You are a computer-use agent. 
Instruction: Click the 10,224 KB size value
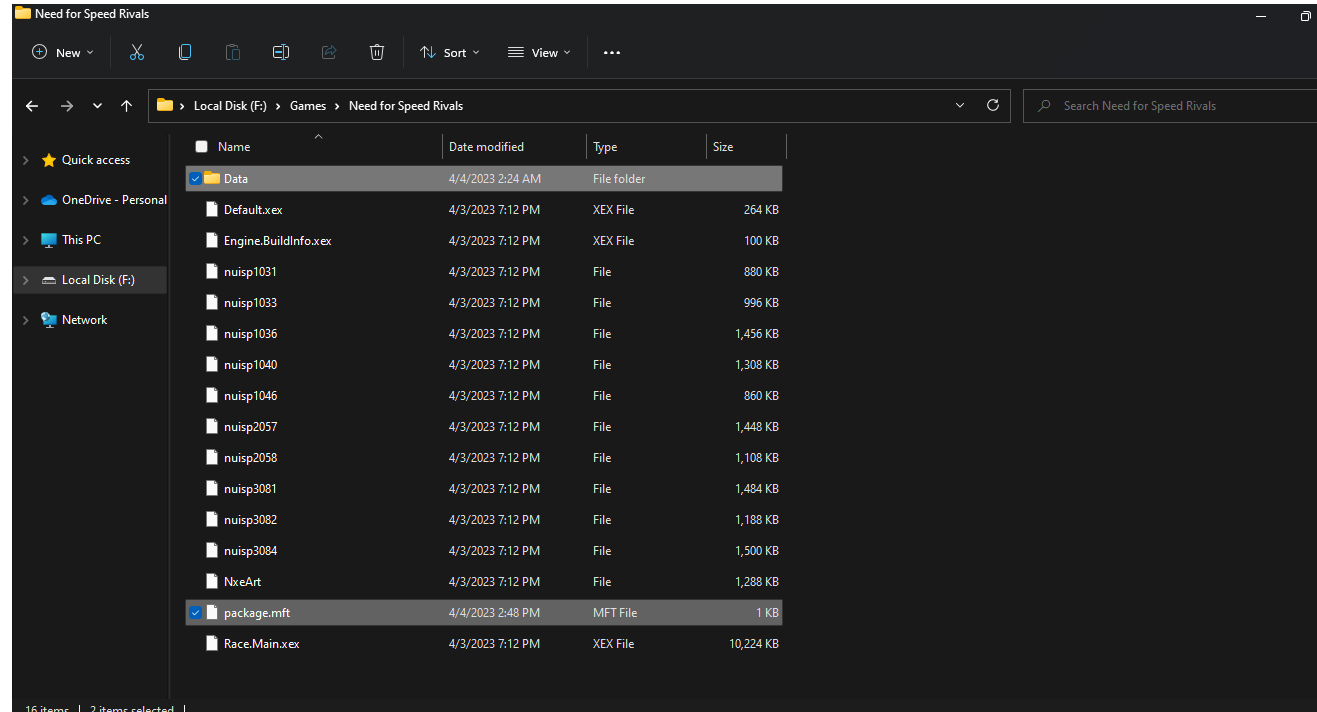754,644
